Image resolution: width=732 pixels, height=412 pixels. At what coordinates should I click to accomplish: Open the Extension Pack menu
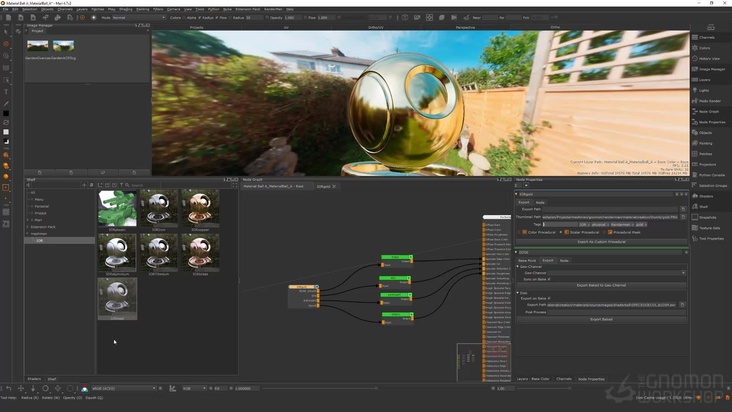[247, 9]
